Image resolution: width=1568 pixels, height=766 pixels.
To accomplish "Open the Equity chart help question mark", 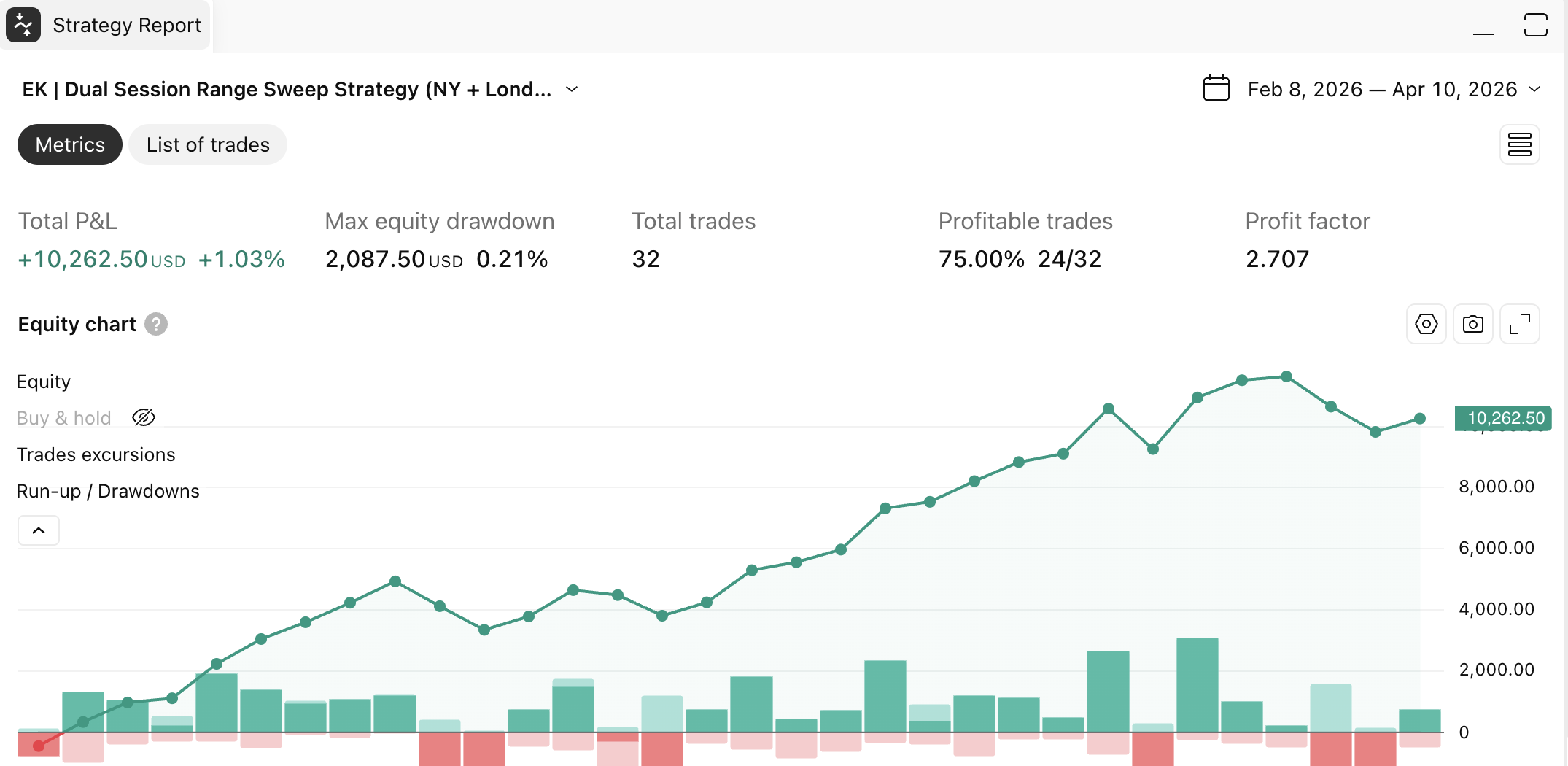I will 155,324.
